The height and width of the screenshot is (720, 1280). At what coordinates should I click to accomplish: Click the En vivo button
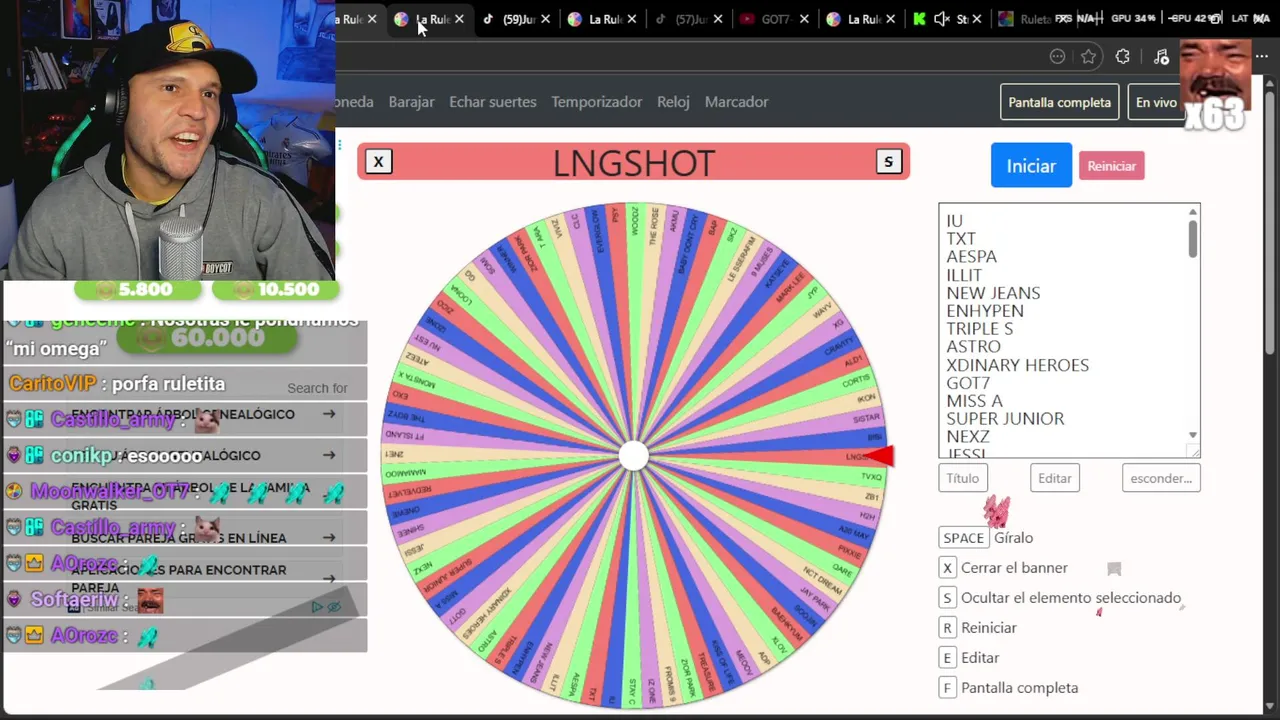click(1156, 102)
